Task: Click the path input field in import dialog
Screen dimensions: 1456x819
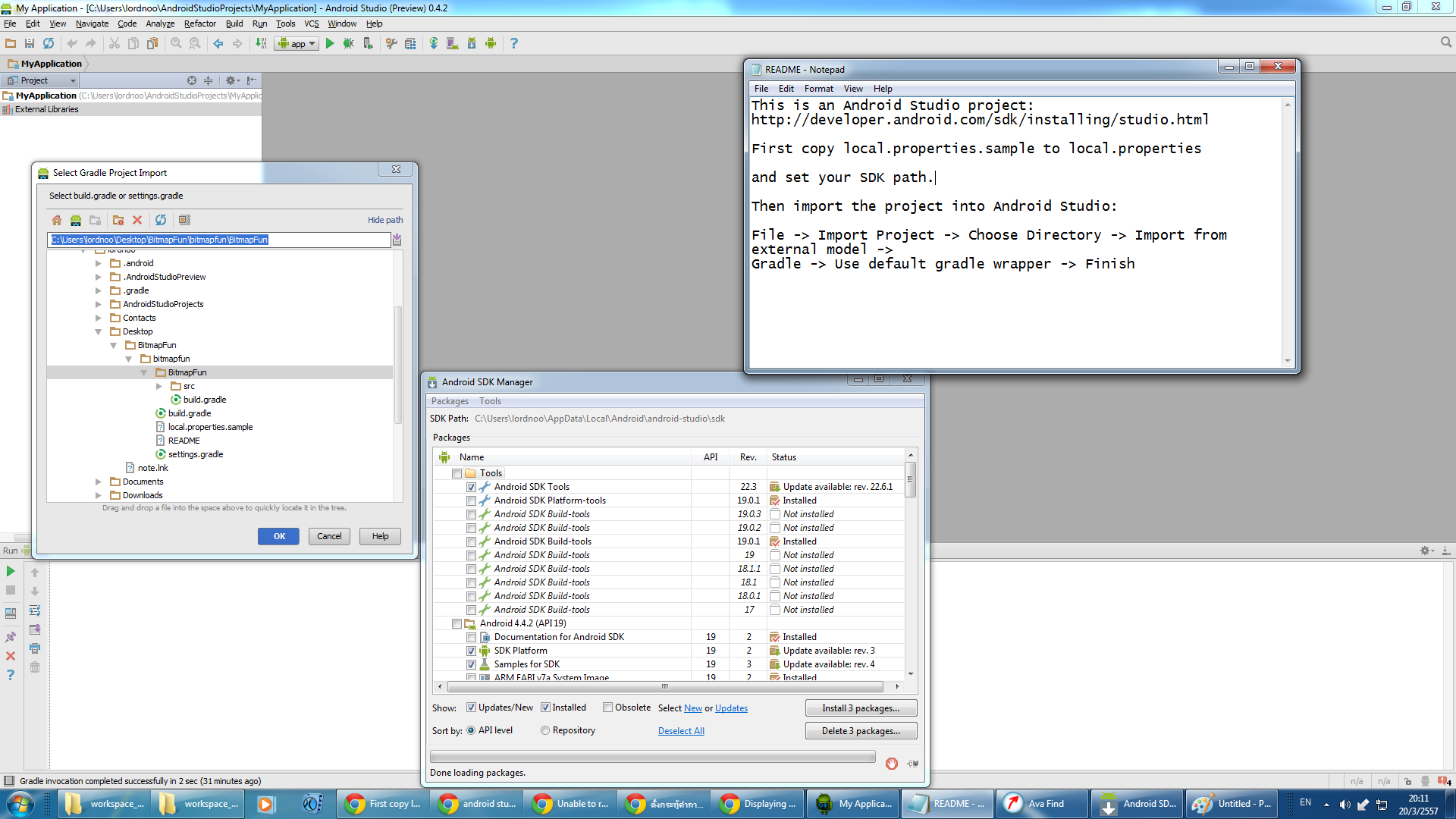Action: [218, 240]
